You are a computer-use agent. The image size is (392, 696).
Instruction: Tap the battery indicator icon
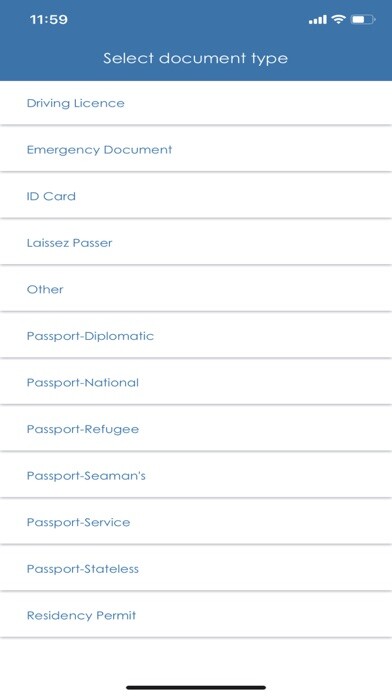[363, 20]
